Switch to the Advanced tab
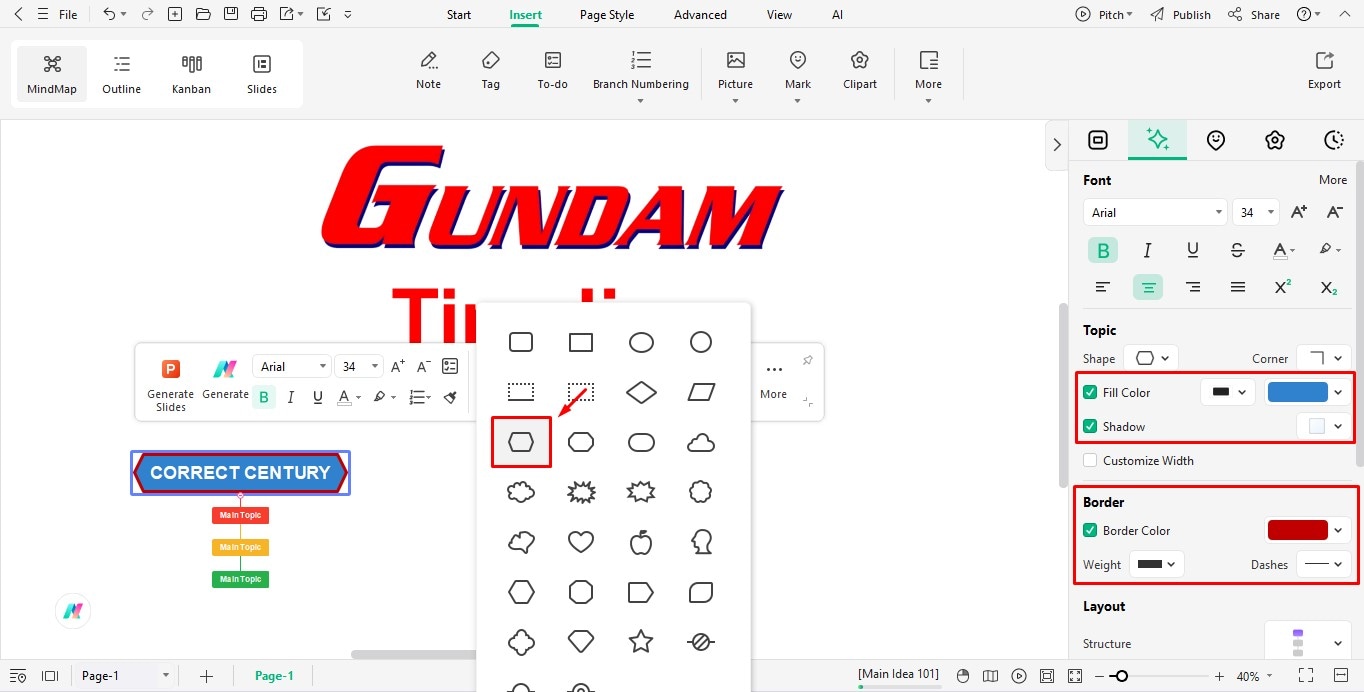The image size is (1364, 692). 700,15
